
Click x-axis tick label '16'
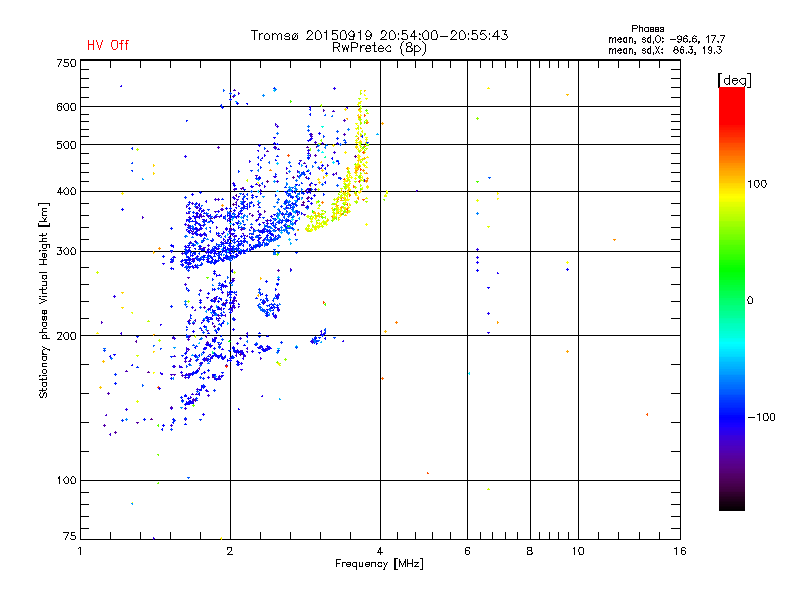click(680, 551)
